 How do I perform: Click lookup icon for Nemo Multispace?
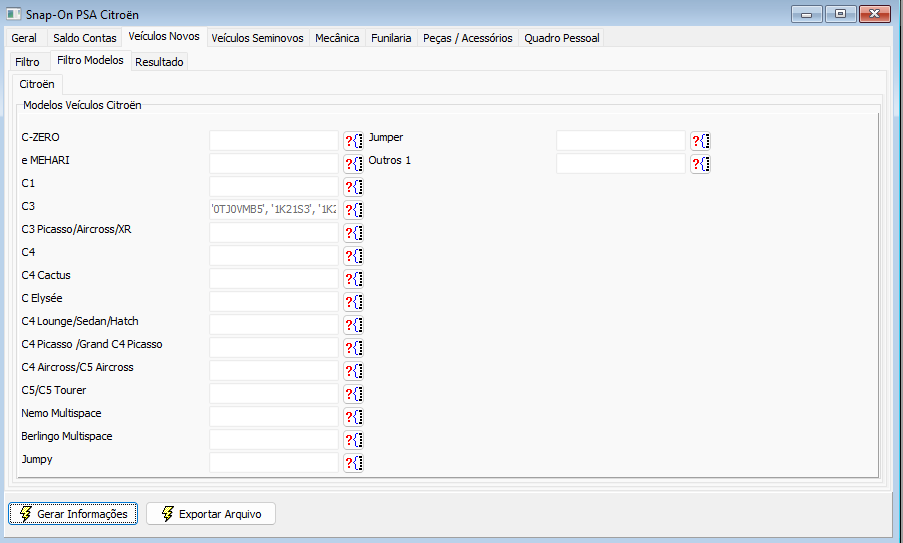point(354,417)
